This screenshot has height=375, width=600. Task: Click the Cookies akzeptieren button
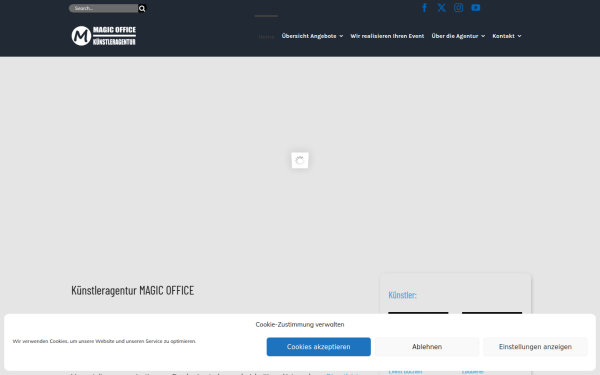click(x=318, y=347)
